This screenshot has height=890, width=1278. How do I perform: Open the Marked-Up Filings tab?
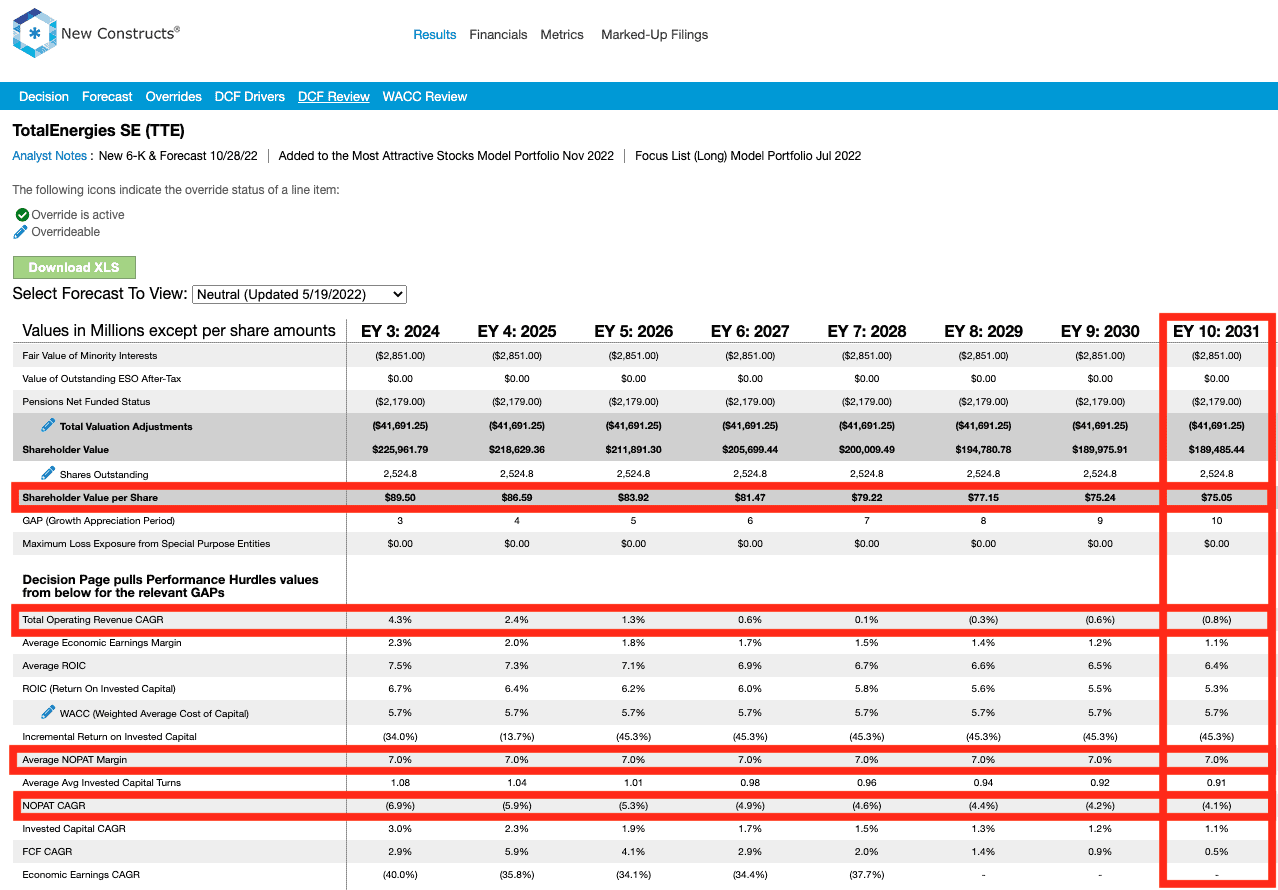pyautogui.click(x=654, y=34)
